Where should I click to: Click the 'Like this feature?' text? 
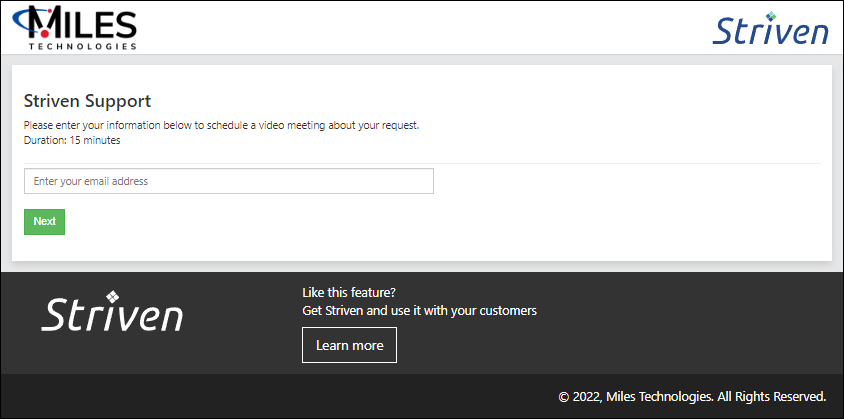click(x=349, y=293)
